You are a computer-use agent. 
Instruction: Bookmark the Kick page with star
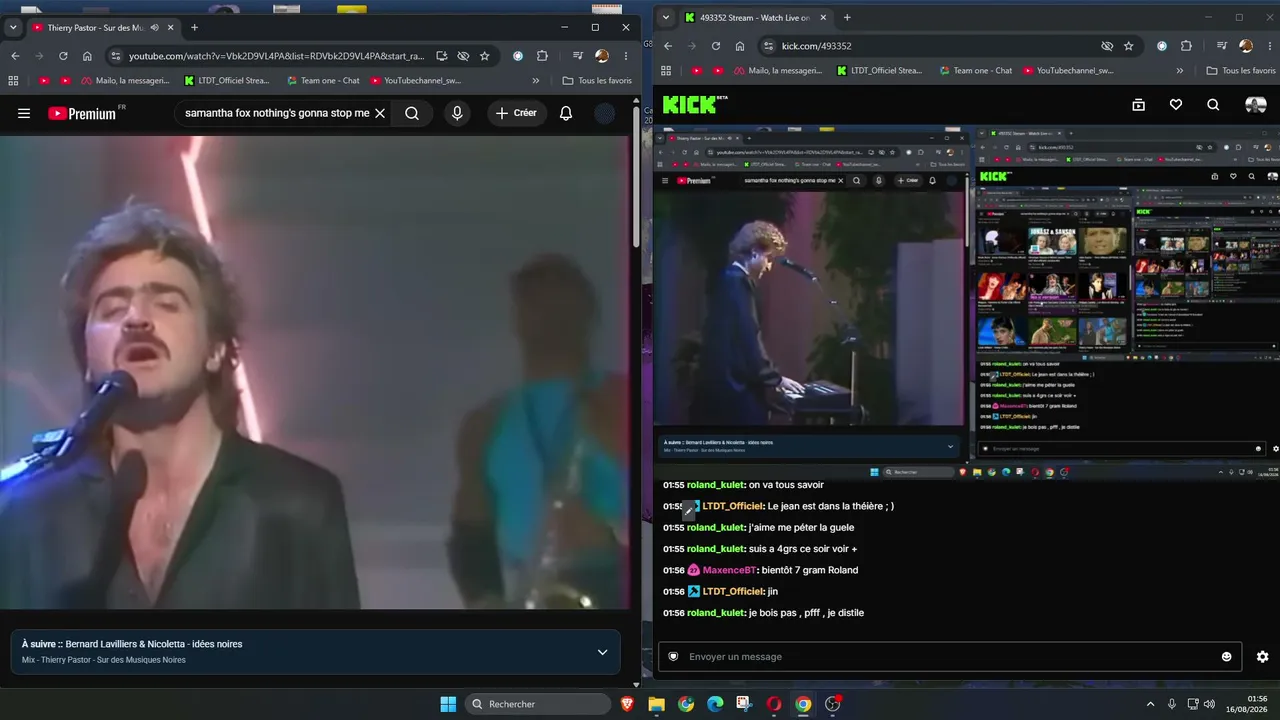(1129, 46)
